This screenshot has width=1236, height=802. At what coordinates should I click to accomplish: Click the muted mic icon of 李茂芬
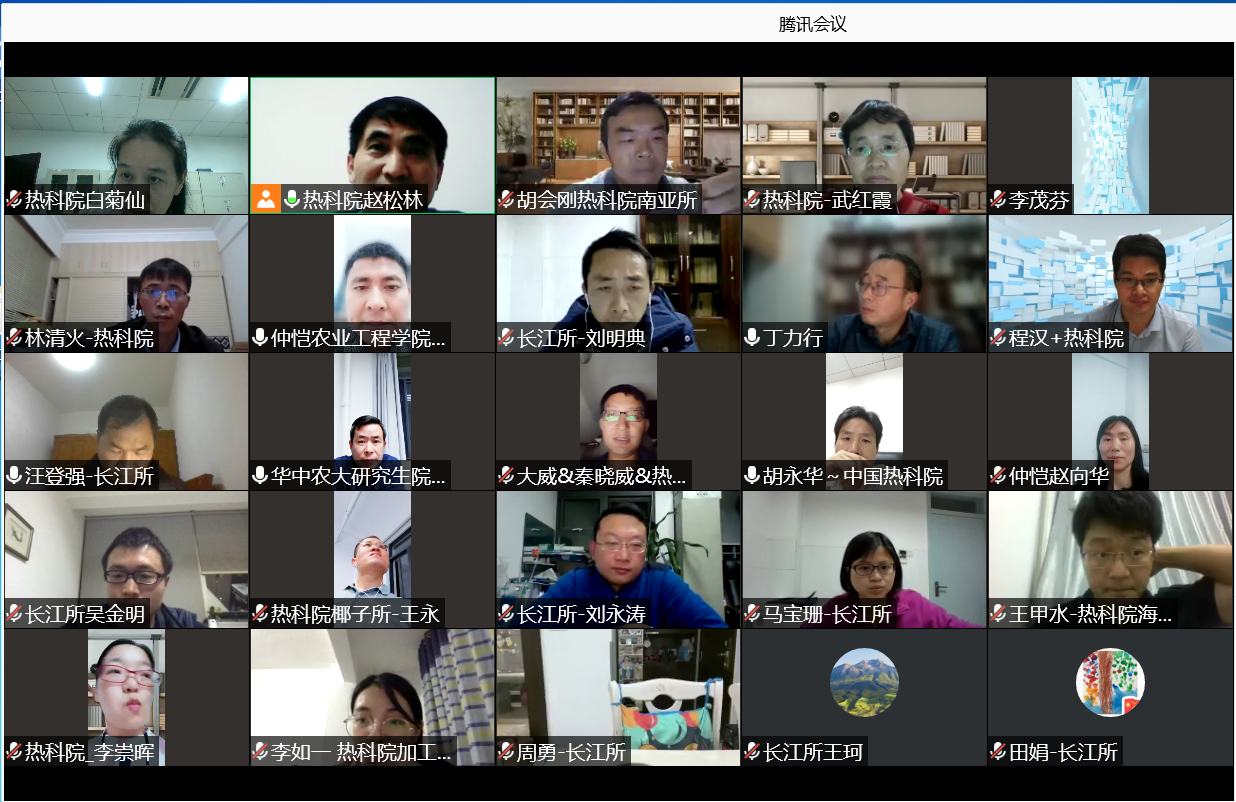coord(998,200)
